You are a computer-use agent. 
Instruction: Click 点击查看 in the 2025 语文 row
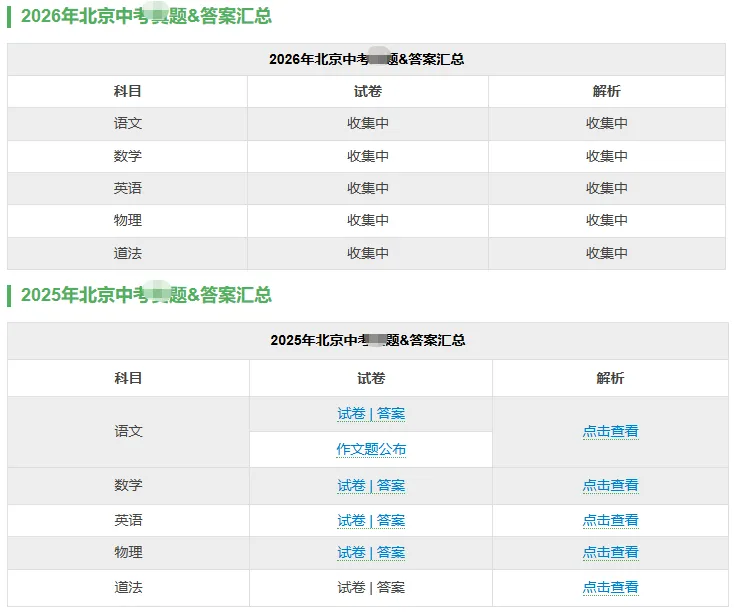[610, 431]
